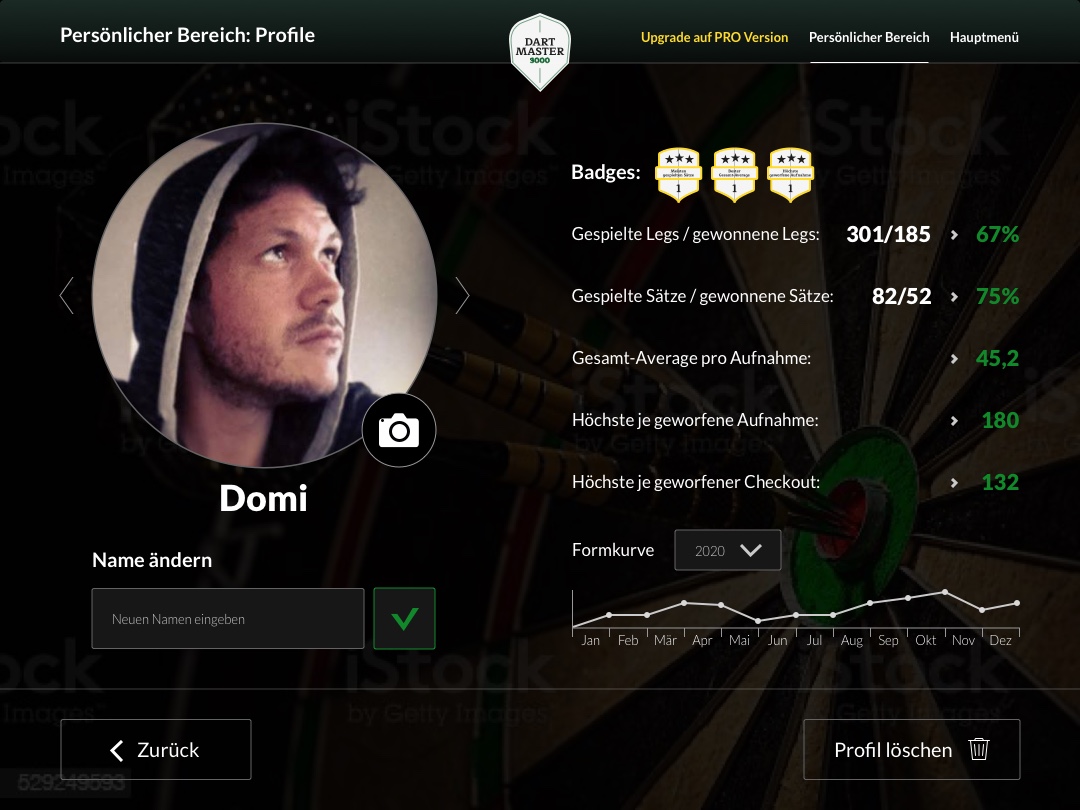This screenshot has width=1080, height=810.
Task: Focus the Neuen Namen eingeben field
Action: (228, 619)
